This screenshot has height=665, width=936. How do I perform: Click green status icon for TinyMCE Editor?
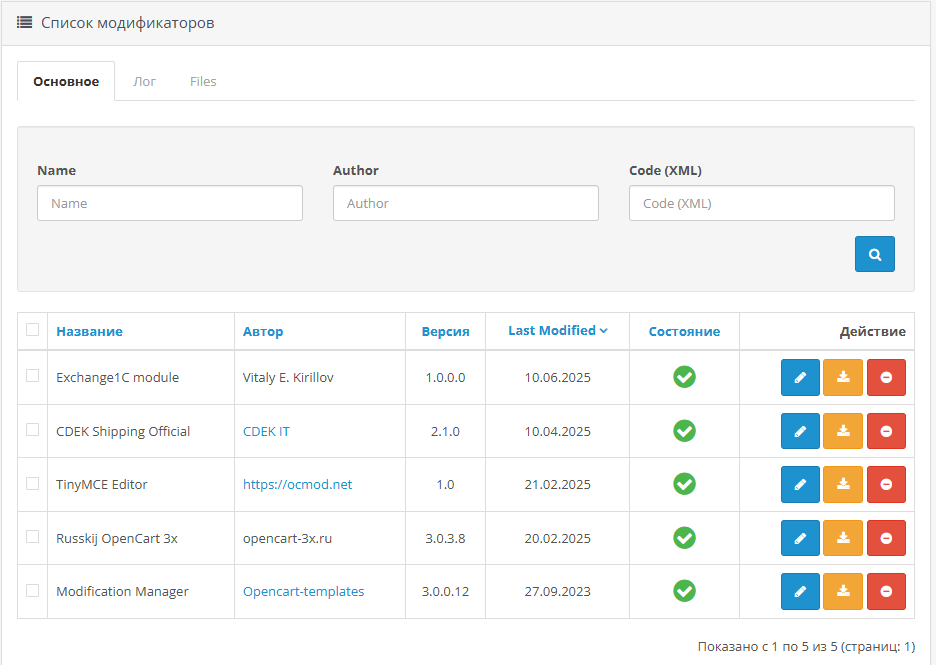(684, 484)
